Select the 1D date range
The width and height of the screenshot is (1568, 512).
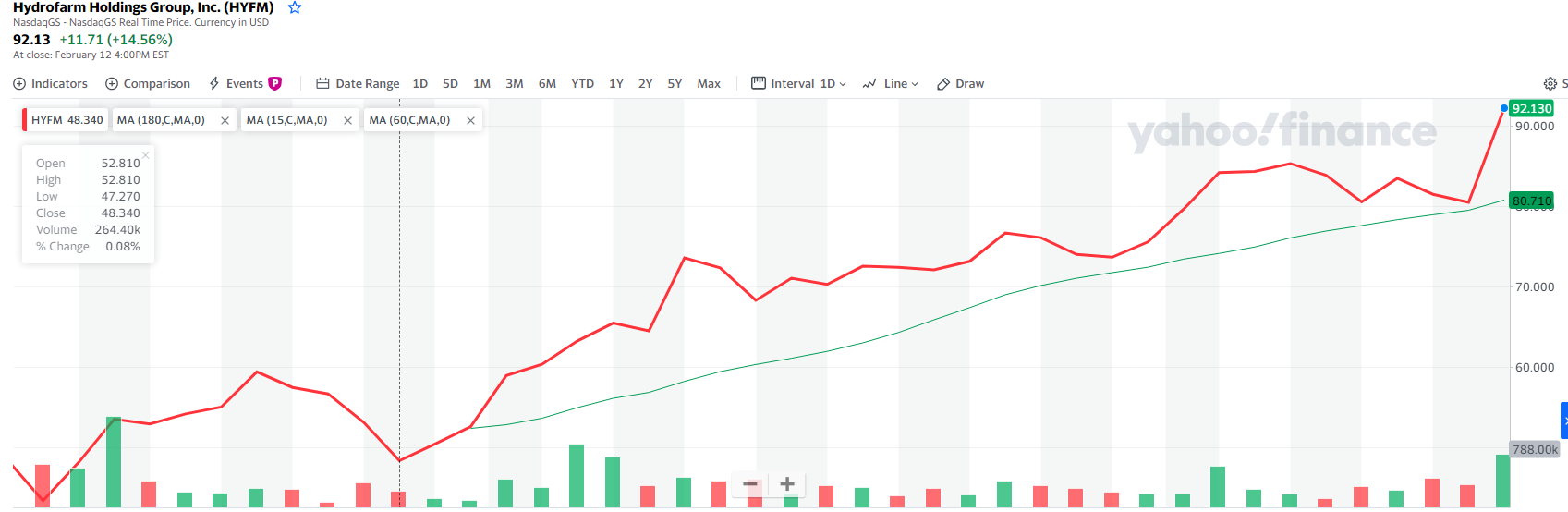[420, 83]
